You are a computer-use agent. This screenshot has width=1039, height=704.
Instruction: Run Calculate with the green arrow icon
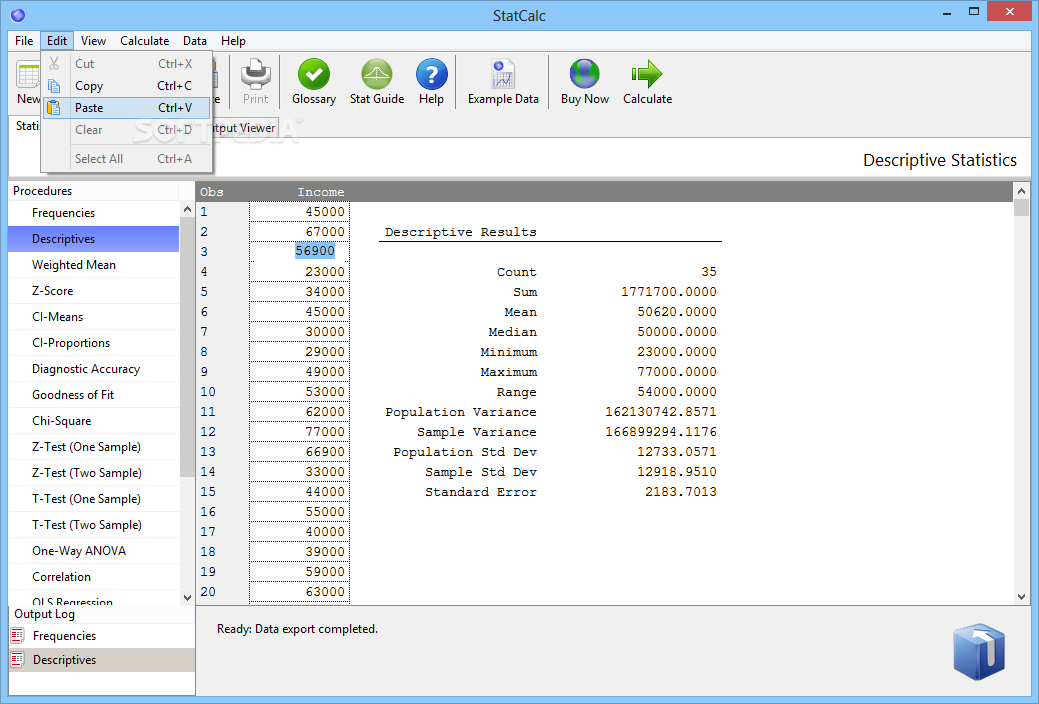tap(647, 74)
